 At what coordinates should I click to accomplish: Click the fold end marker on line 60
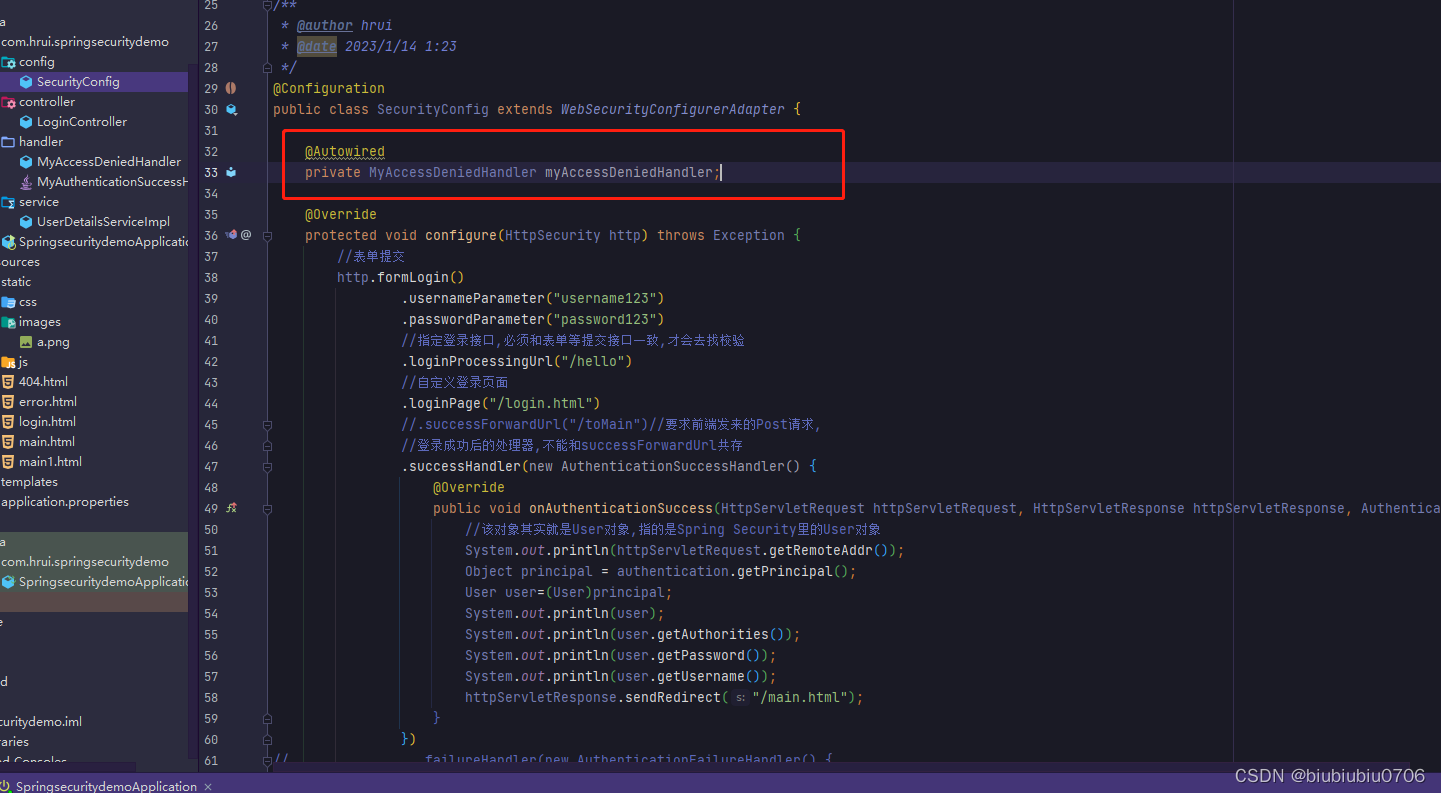(x=267, y=739)
